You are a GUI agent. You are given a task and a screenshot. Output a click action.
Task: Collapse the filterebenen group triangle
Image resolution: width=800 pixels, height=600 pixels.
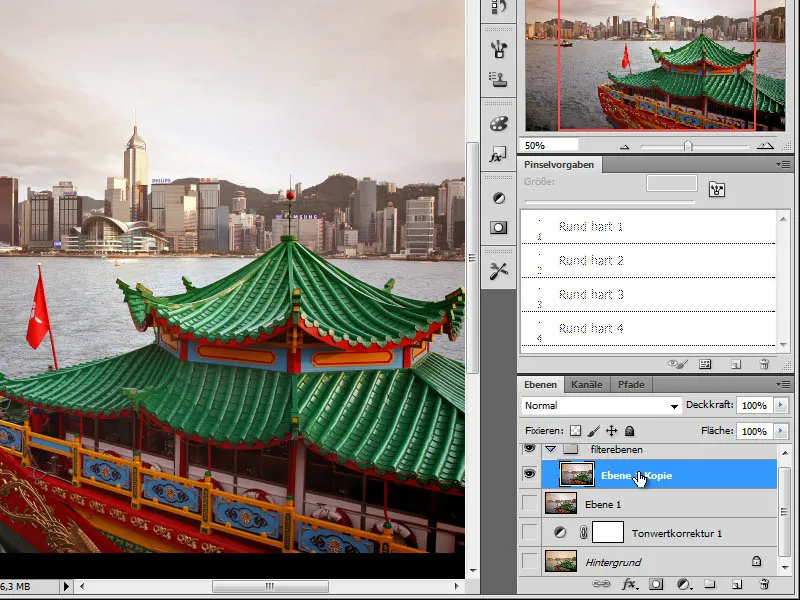pos(550,450)
